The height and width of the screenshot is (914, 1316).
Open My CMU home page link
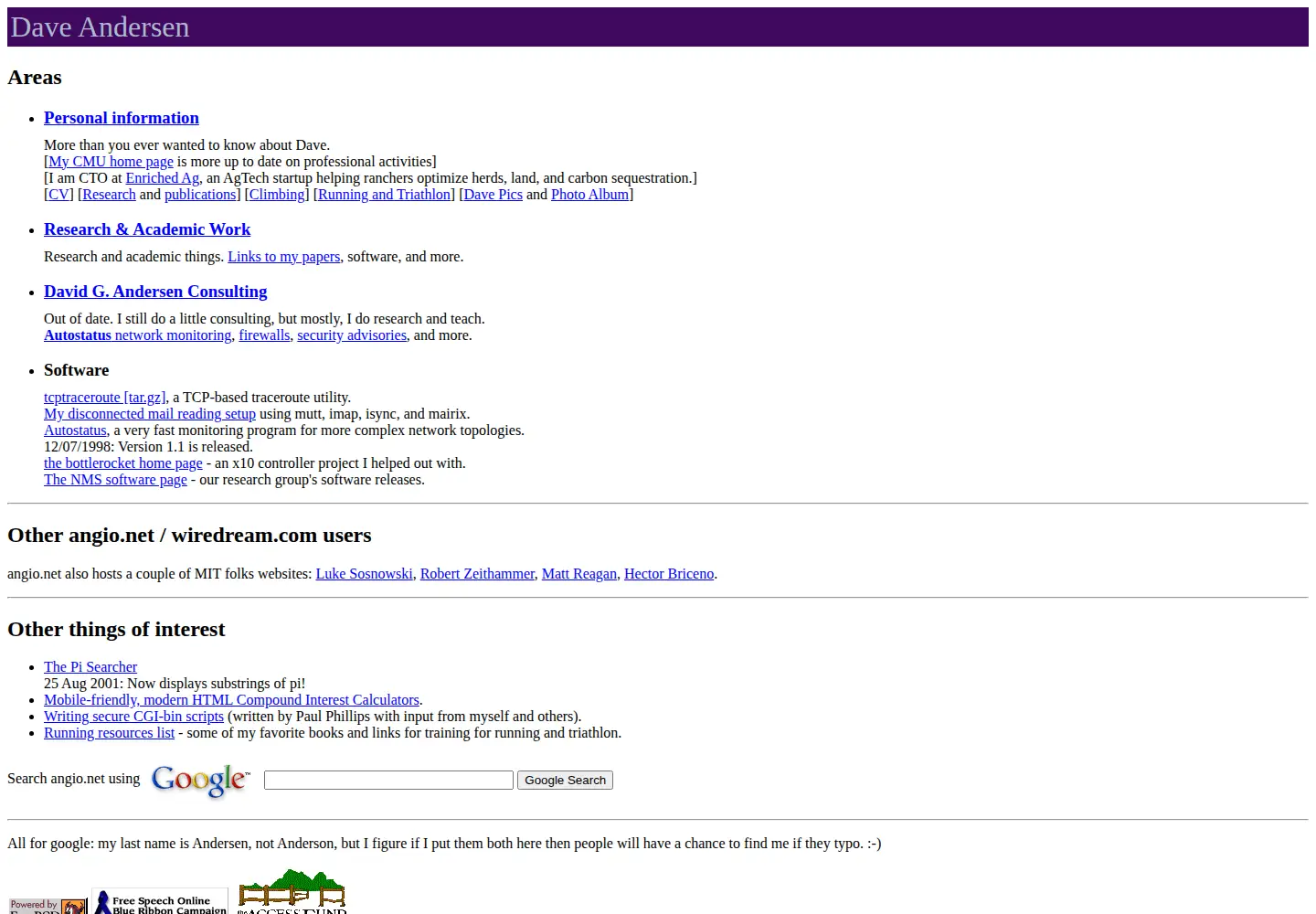[111, 162]
